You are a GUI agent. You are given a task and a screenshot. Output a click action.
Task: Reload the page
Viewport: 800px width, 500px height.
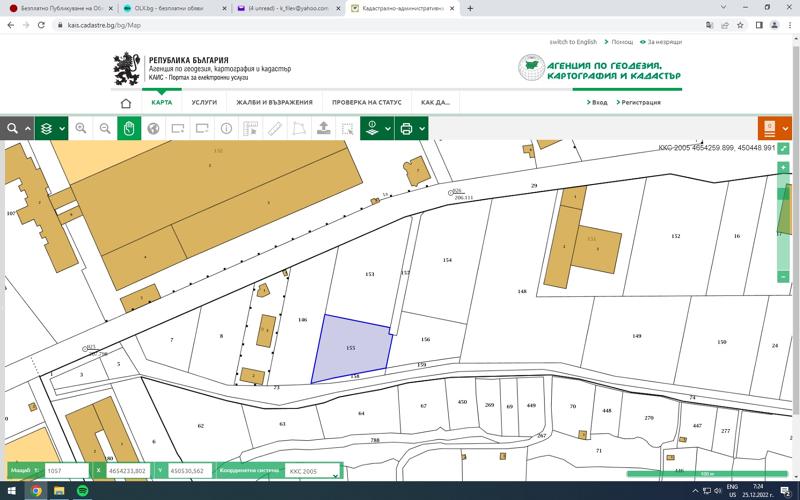[x=41, y=25]
